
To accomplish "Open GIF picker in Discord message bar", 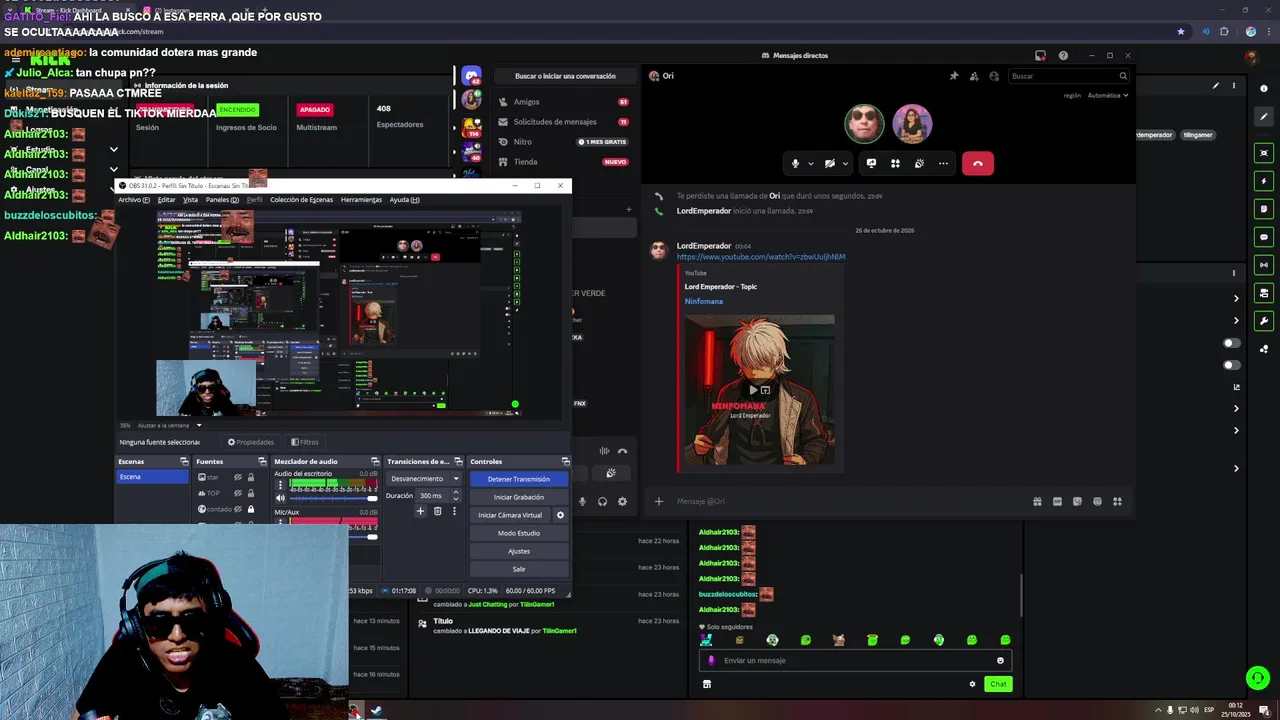I will point(1057,501).
